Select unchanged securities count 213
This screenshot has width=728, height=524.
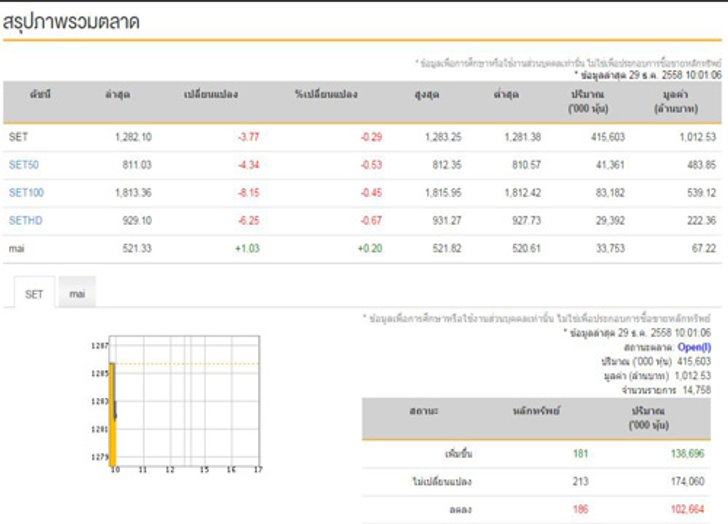click(580, 481)
